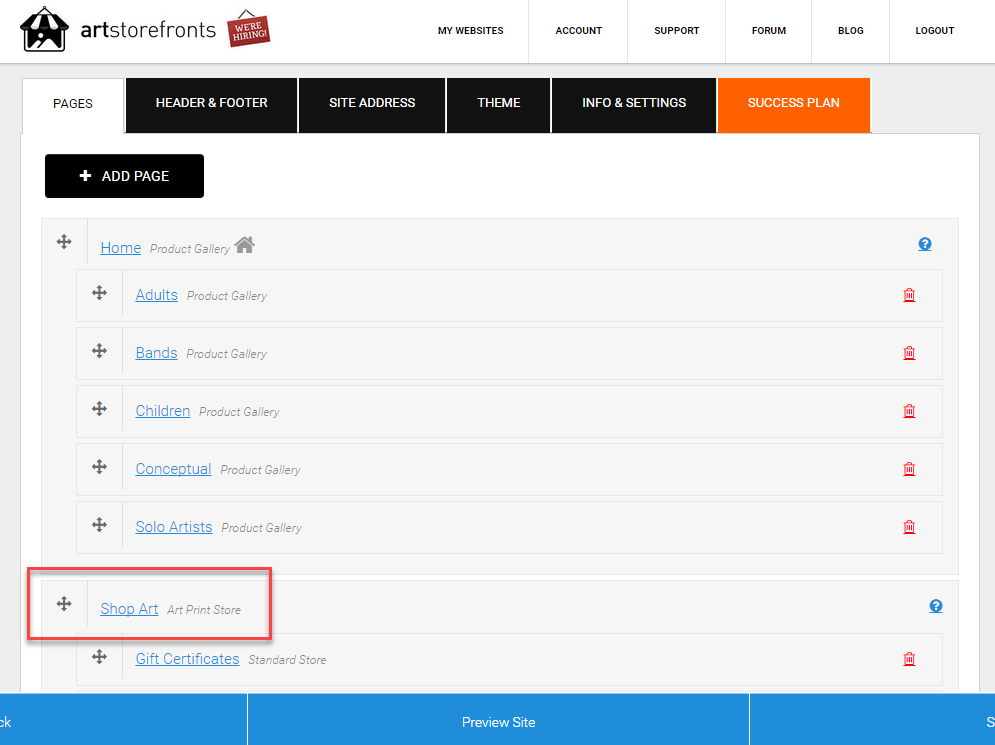The height and width of the screenshot is (745, 995).
Task: Open the Theme tab
Action: pos(499,105)
